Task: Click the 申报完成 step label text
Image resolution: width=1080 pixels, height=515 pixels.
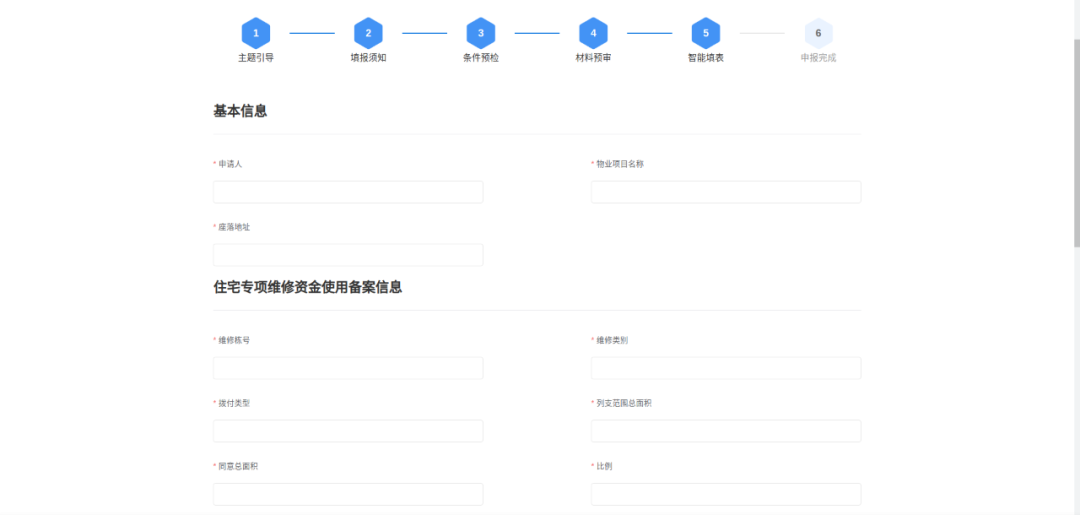Action: coord(818,58)
